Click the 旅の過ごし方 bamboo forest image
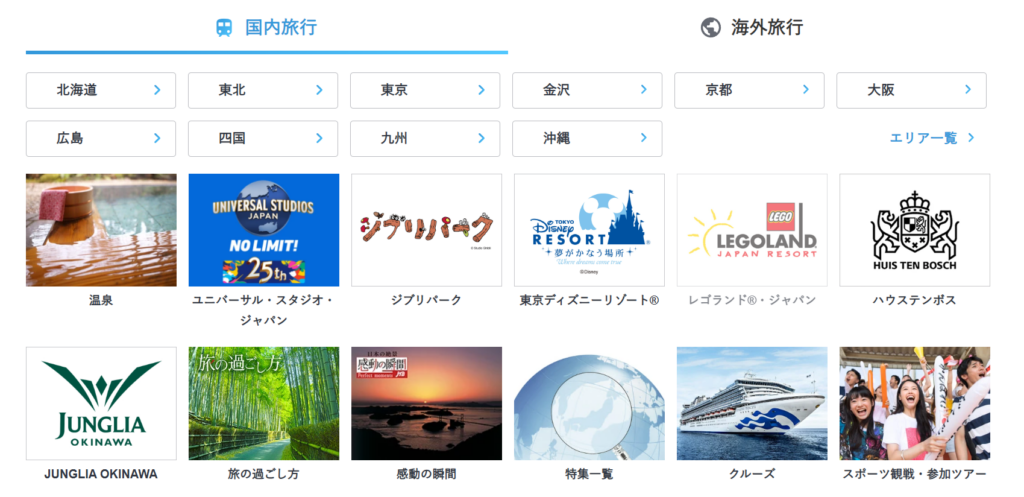The width and height of the screenshot is (1024, 497). [263, 403]
